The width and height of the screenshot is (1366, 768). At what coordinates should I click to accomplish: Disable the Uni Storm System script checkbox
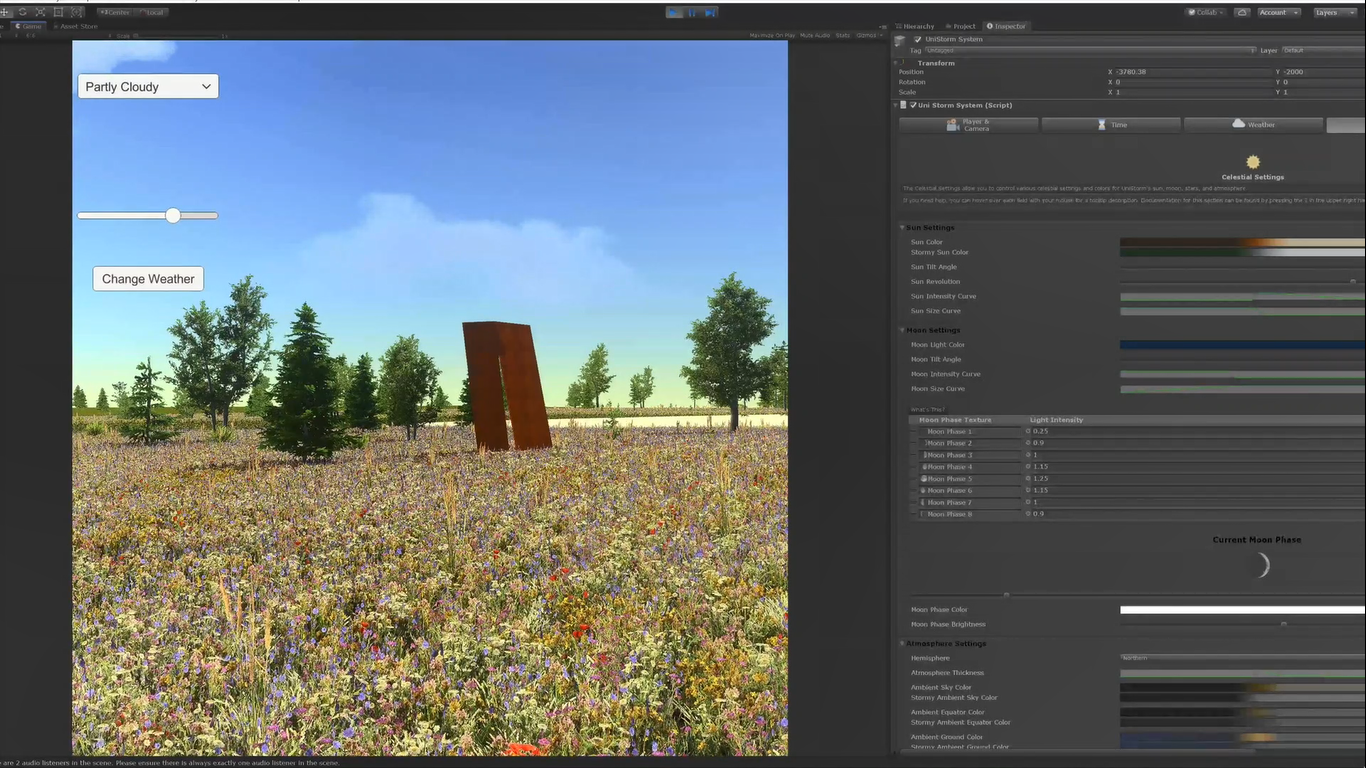click(913, 105)
